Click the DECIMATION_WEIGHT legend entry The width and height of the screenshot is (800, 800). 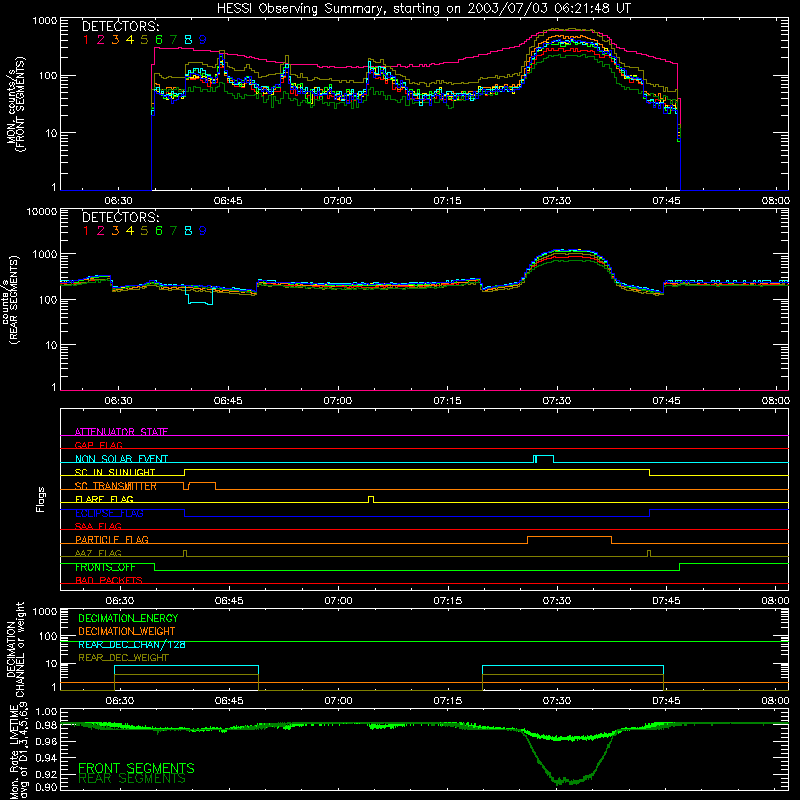click(x=127, y=631)
